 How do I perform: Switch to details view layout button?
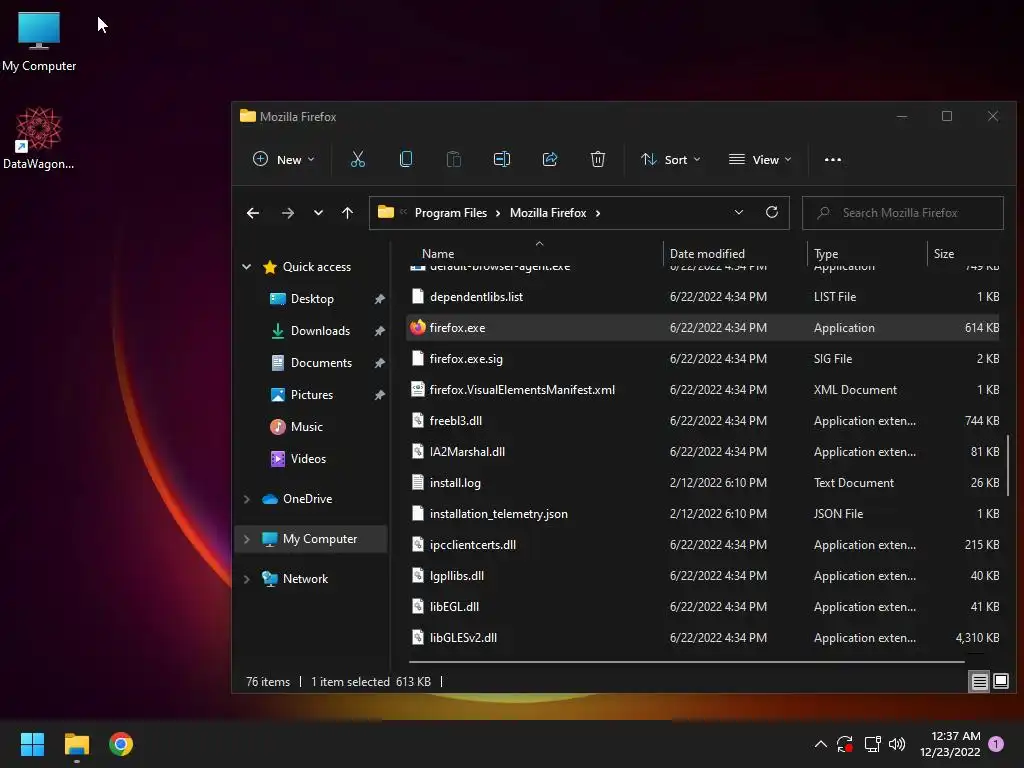(980, 682)
